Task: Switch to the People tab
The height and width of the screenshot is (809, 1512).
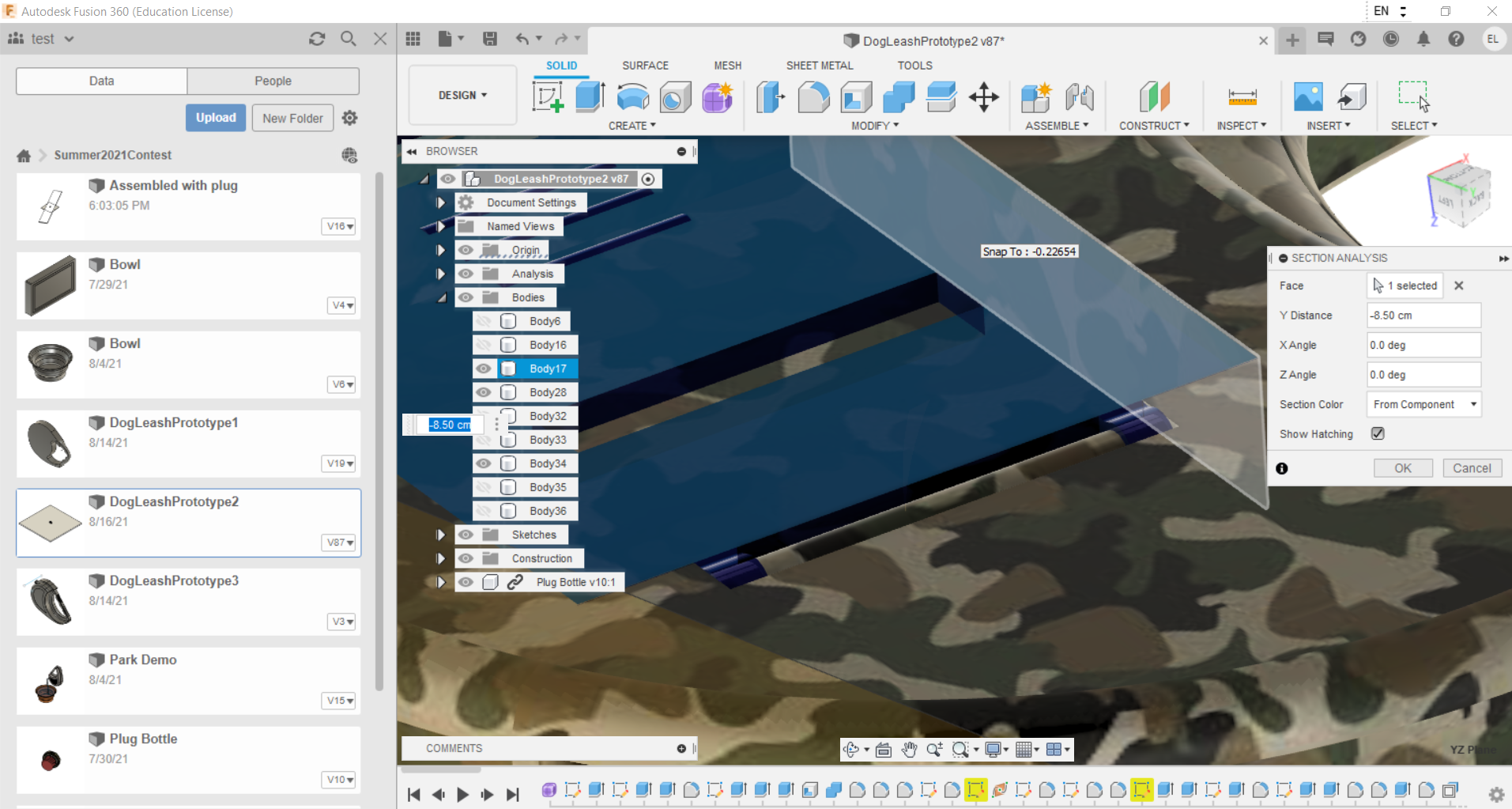Action: coord(273,81)
